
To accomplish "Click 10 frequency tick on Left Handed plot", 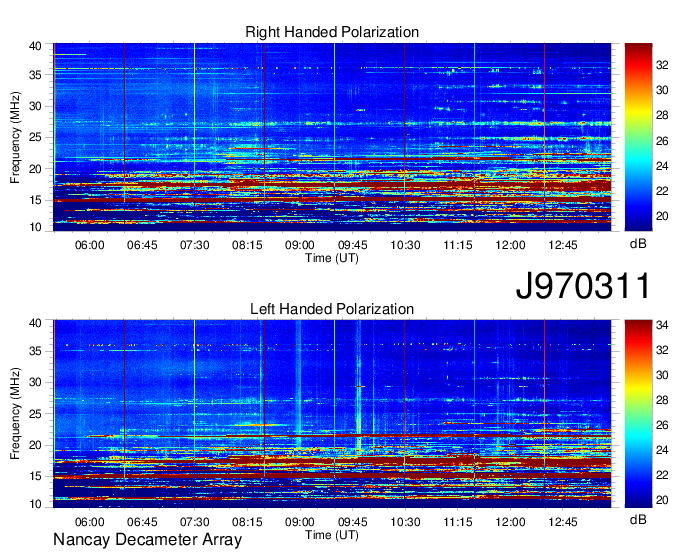I will tap(35, 504).
